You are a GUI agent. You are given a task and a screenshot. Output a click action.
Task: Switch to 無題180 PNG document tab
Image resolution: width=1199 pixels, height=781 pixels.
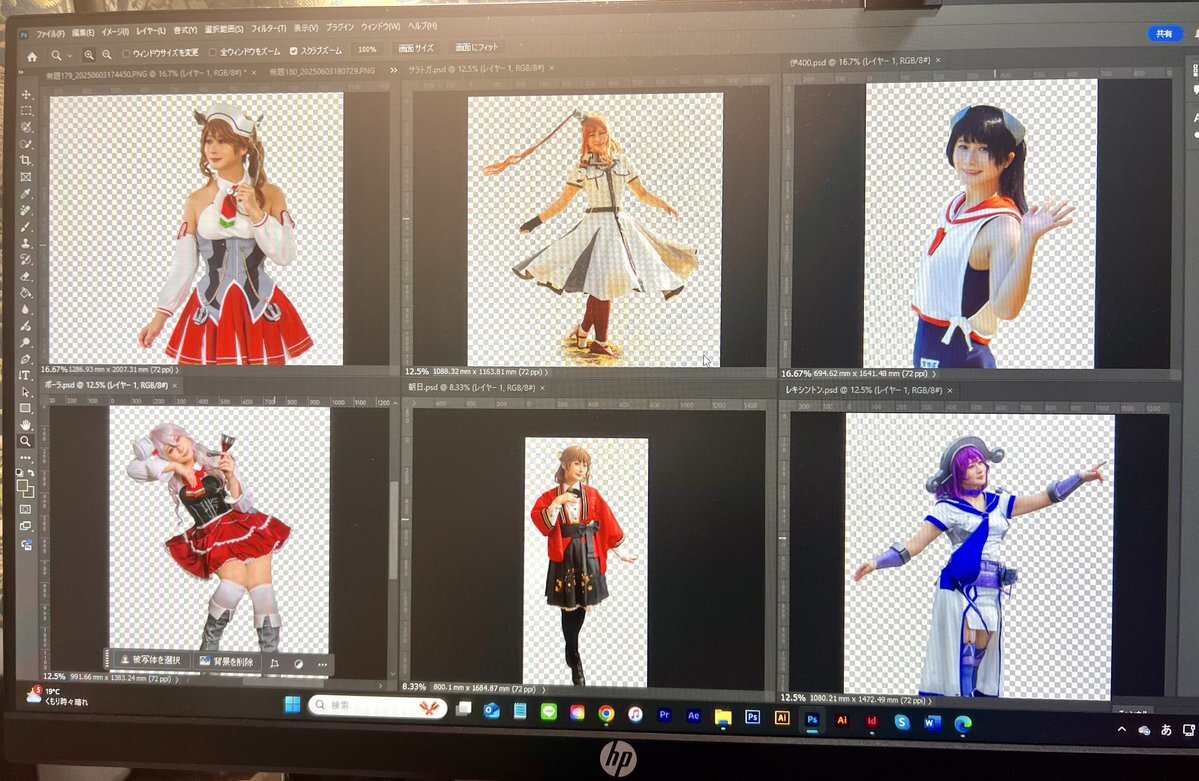(x=322, y=71)
